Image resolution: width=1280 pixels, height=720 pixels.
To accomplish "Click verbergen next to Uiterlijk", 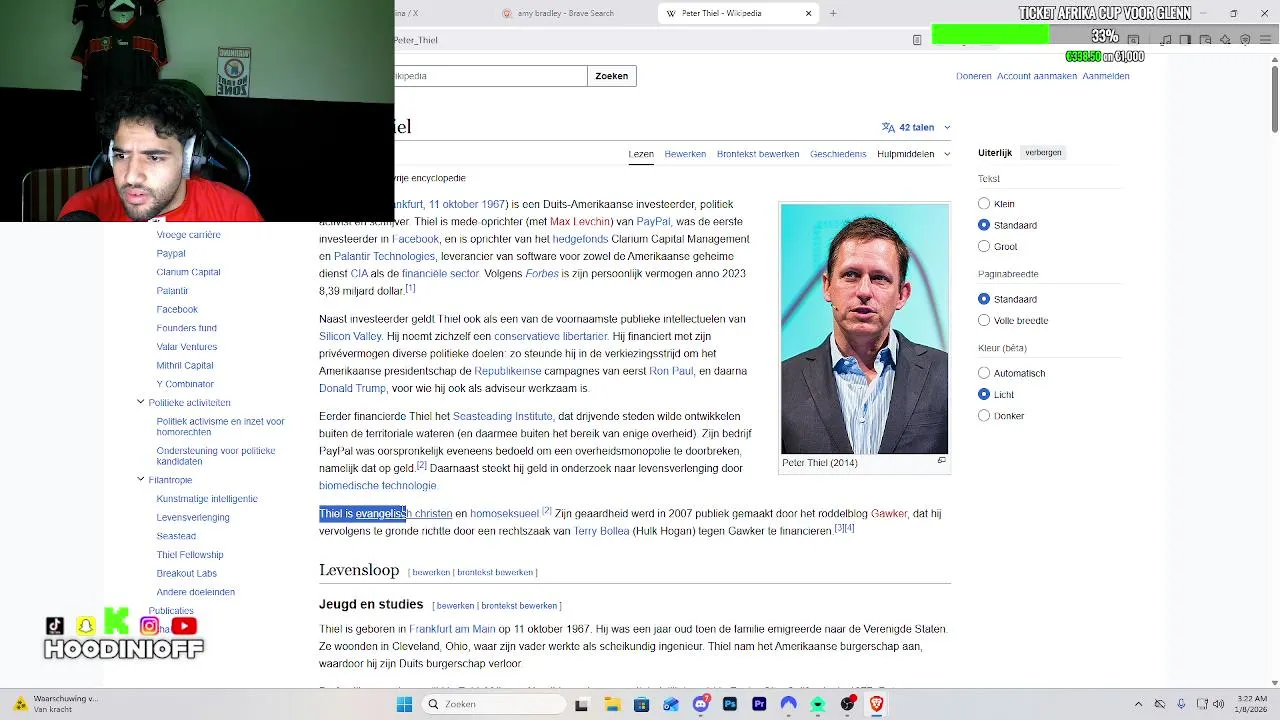I will (1043, 152).
